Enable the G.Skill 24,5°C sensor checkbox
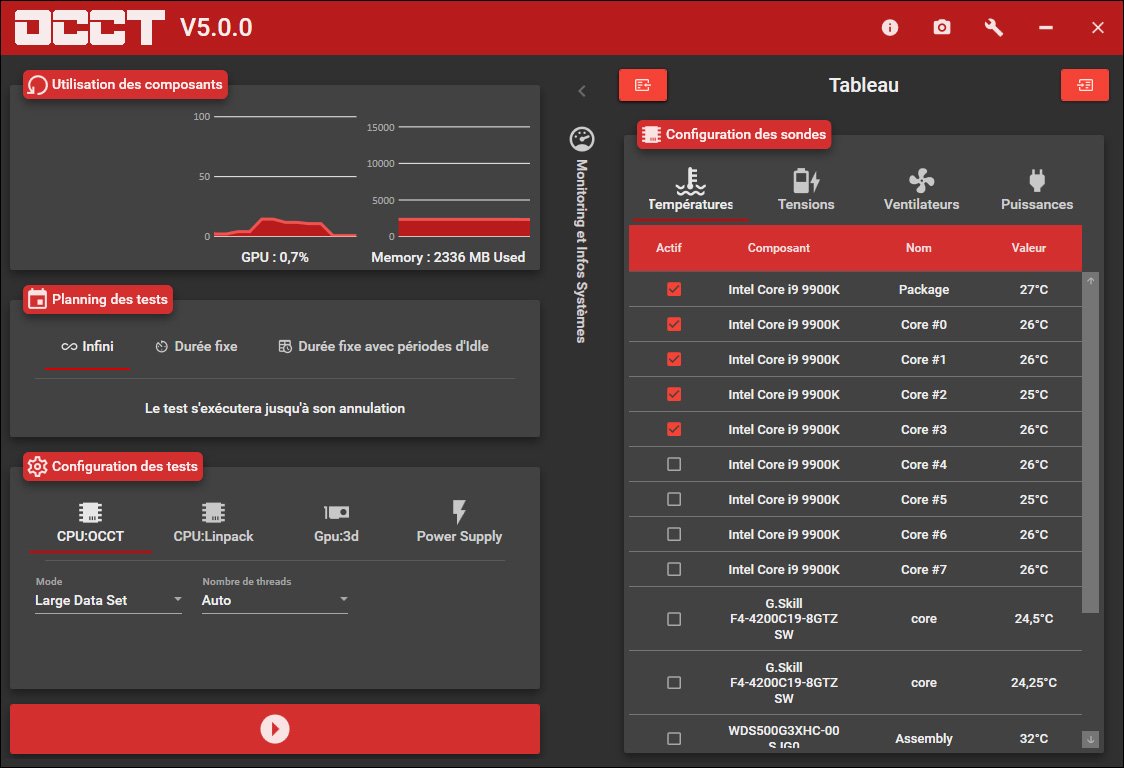 [674, 619]
